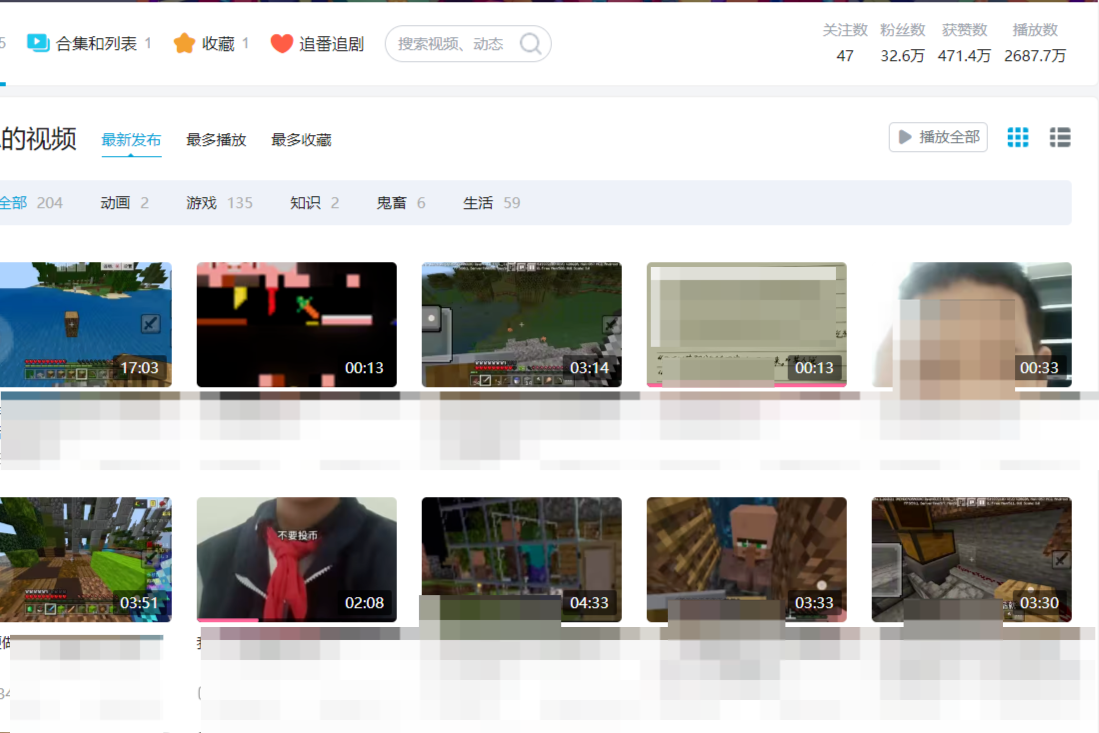Filter videos by 生活 category
The width and height of the screenshot is (1099, 733).
click(x=478, y=203)
